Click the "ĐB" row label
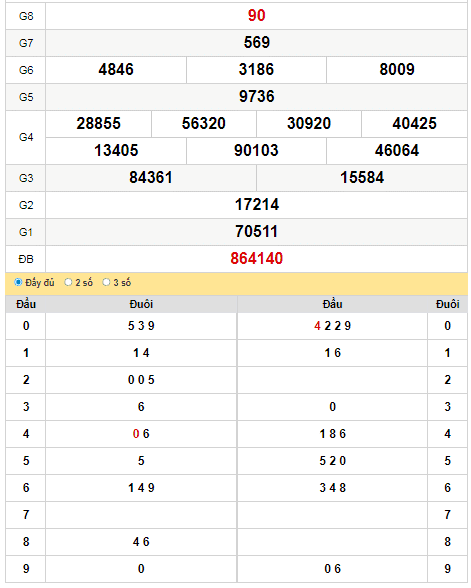471x588 pixels. [x=26, y=259]
